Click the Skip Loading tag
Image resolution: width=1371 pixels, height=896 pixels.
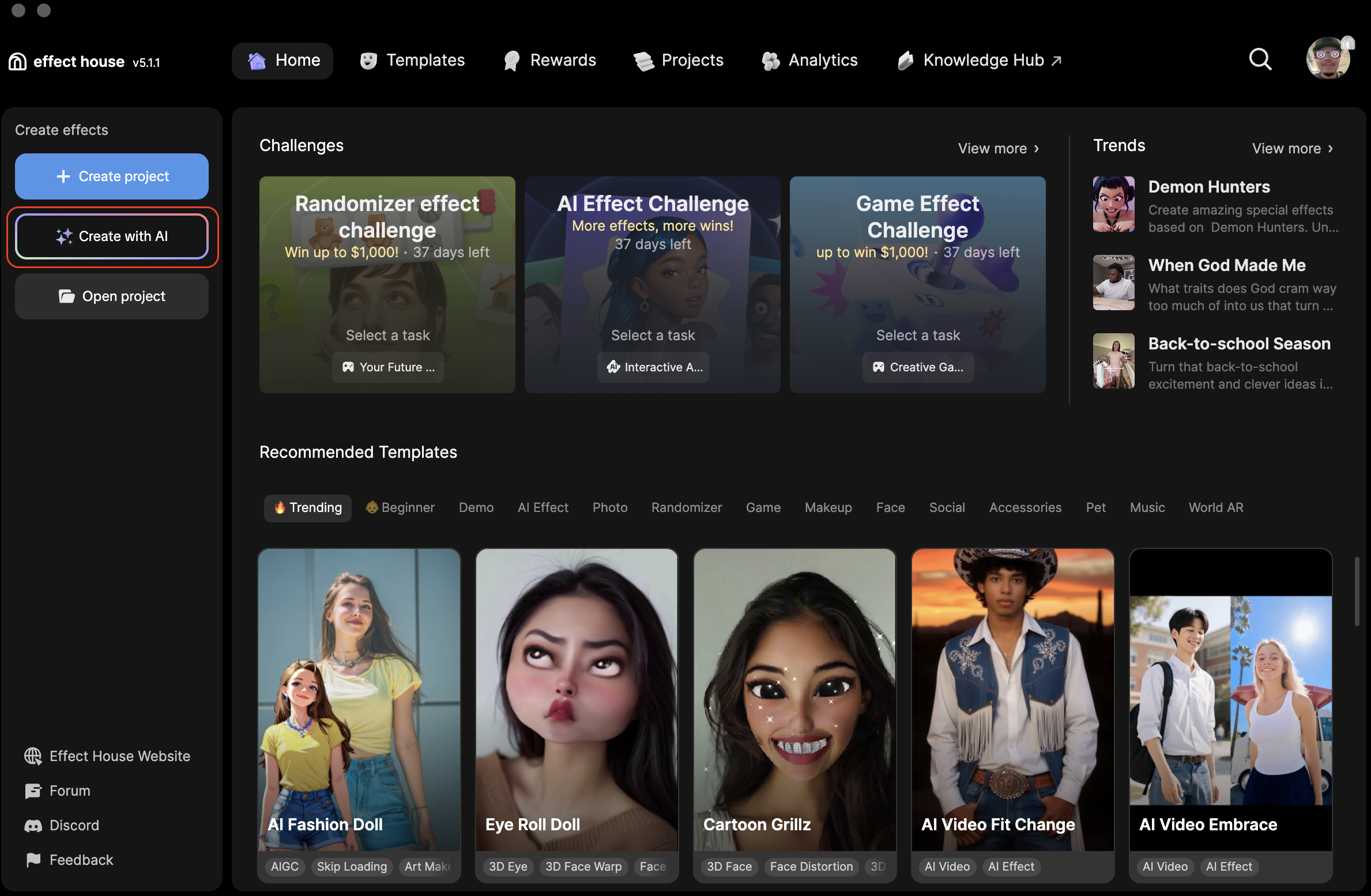coord(352,867)
